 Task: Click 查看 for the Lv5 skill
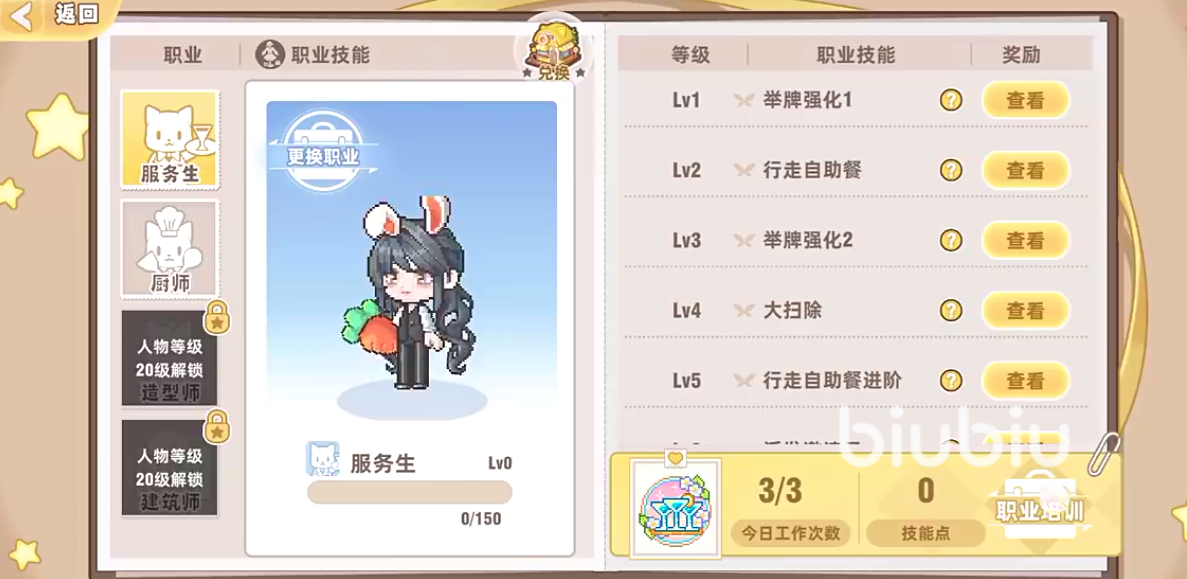1026,380
